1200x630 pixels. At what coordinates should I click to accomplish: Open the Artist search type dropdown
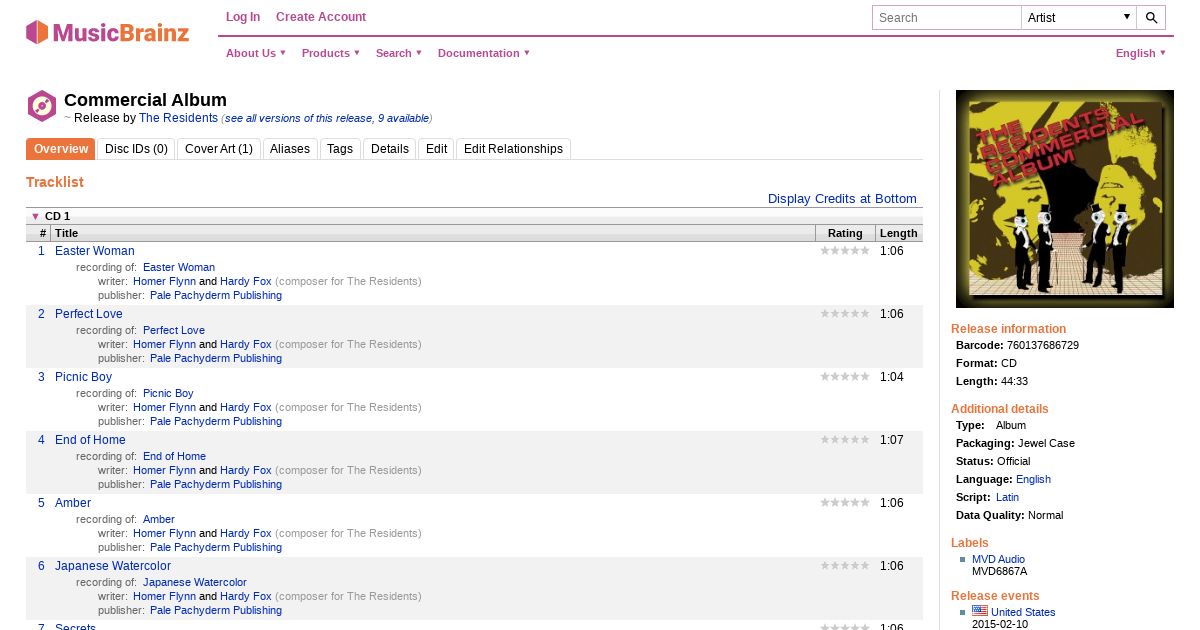coord(1079,17)
